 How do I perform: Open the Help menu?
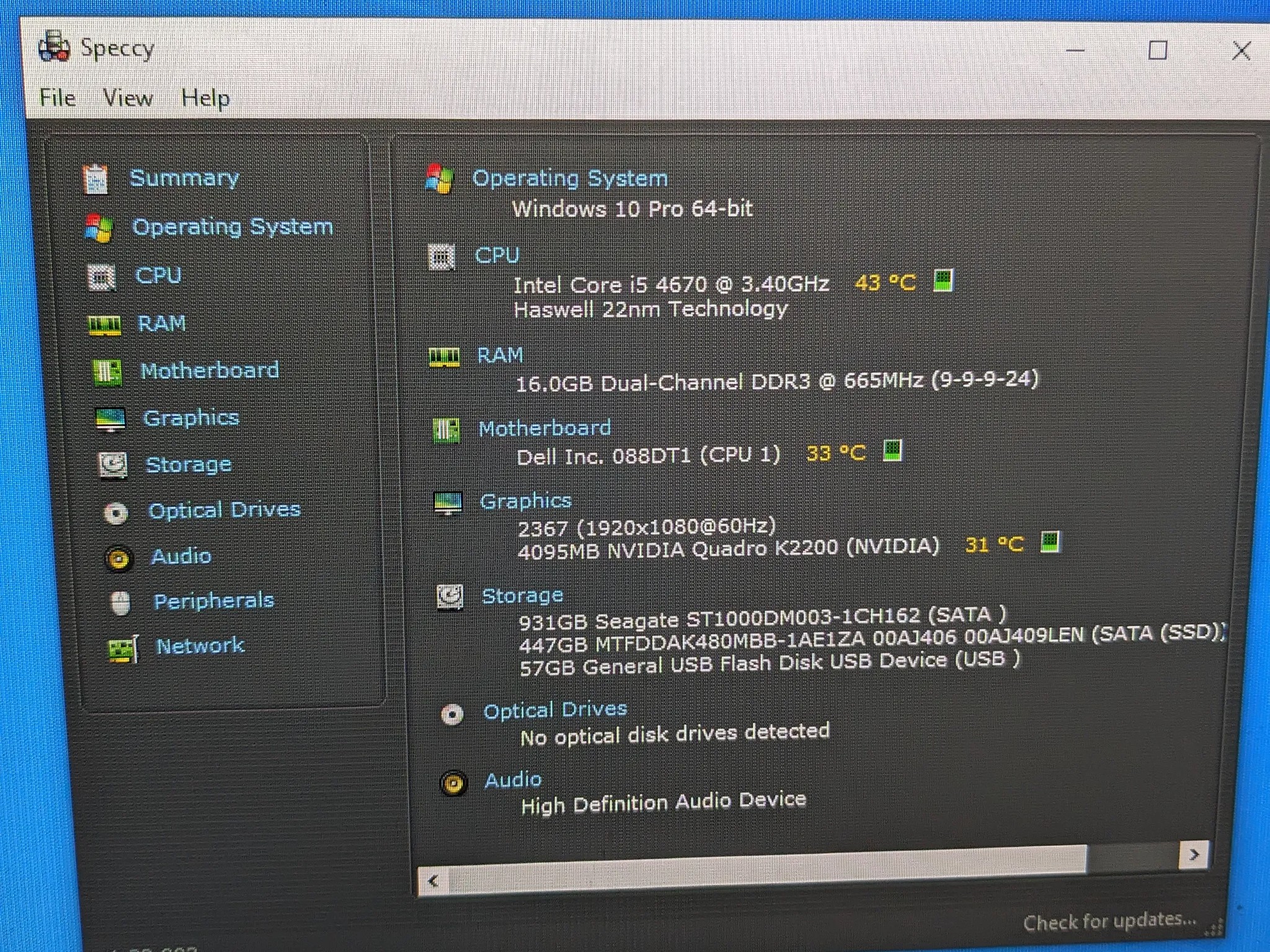coord(205,99)
